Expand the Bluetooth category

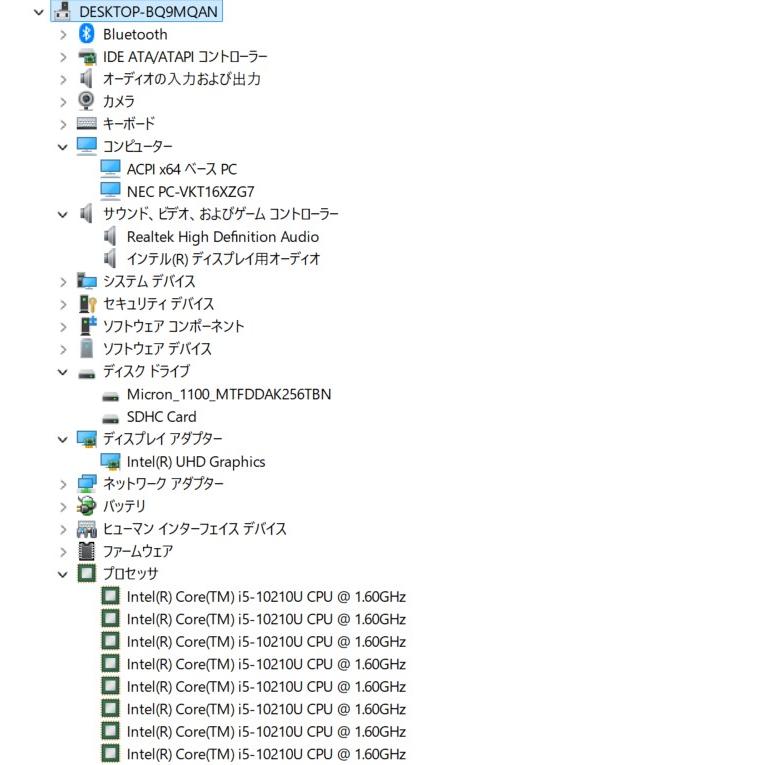[63, 35]
